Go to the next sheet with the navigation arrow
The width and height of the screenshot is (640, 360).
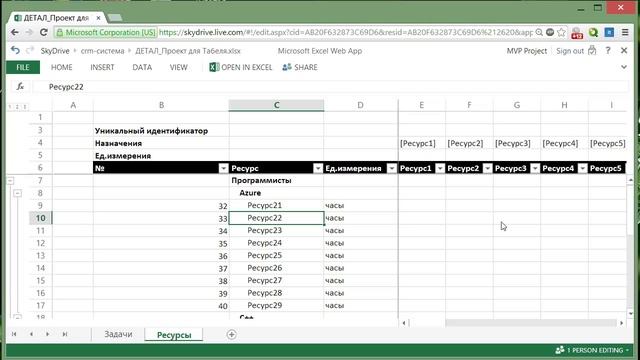click(x=48, y=334)
